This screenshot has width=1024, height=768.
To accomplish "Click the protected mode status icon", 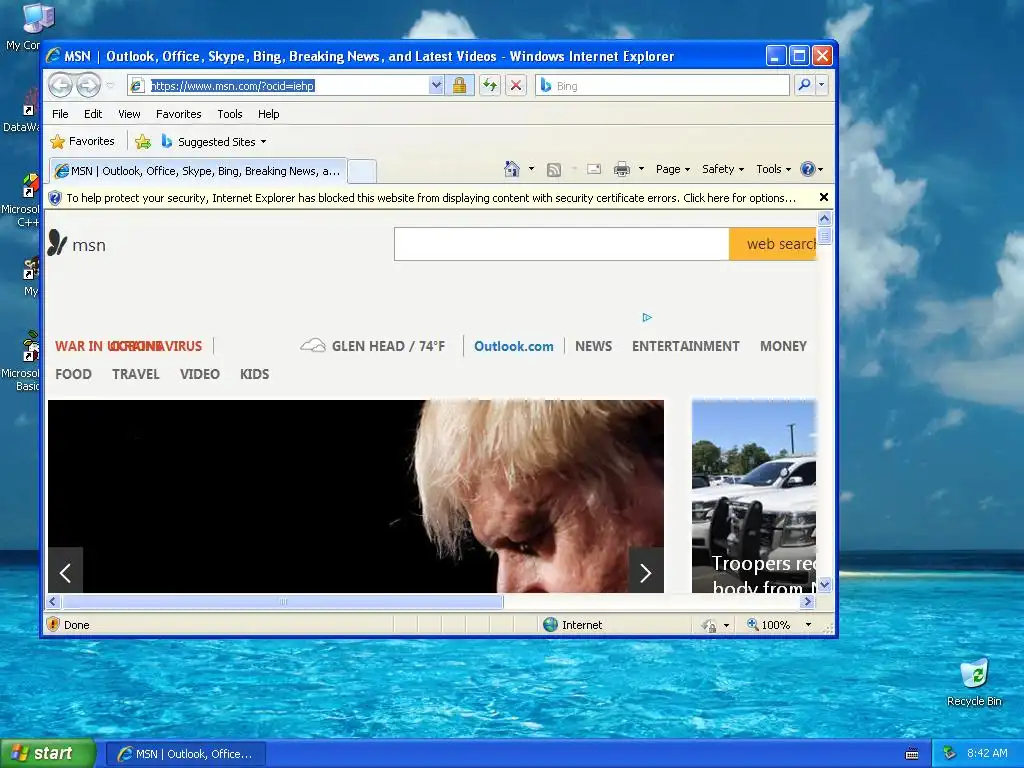I will point(709,625).
